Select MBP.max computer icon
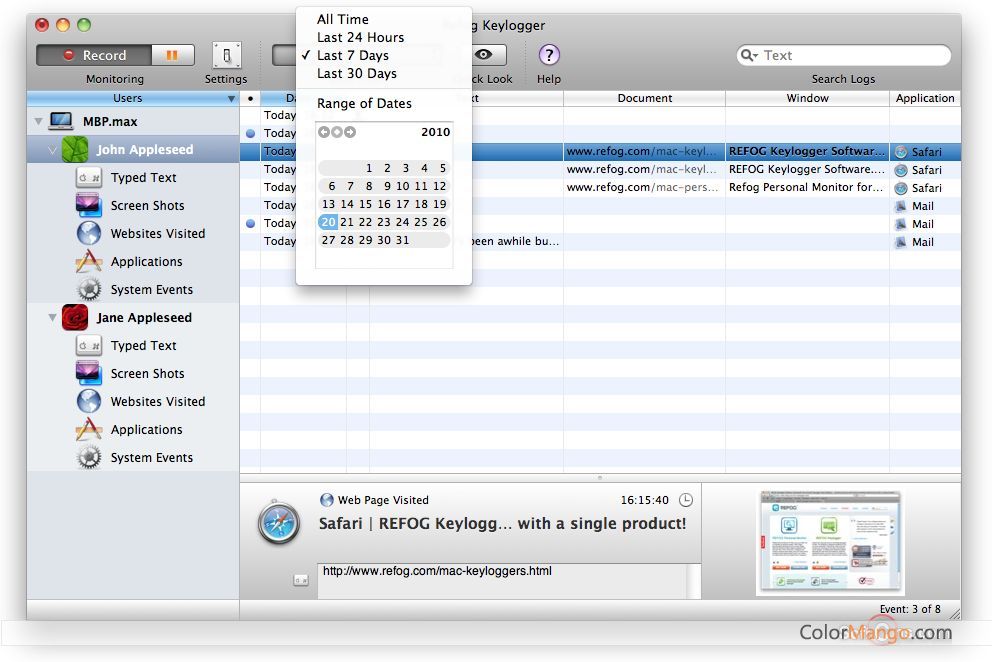 pyautogui.click(x=61, y=120)
